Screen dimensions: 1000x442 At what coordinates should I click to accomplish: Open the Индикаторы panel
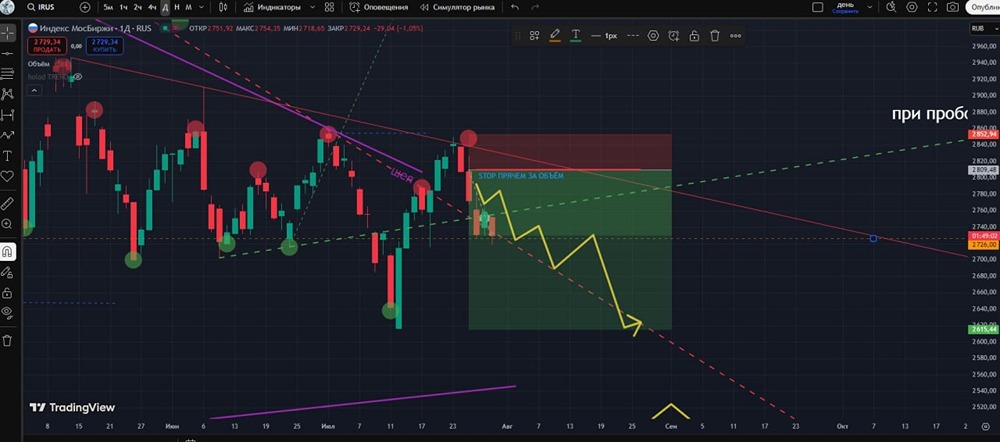pos(270,8)
